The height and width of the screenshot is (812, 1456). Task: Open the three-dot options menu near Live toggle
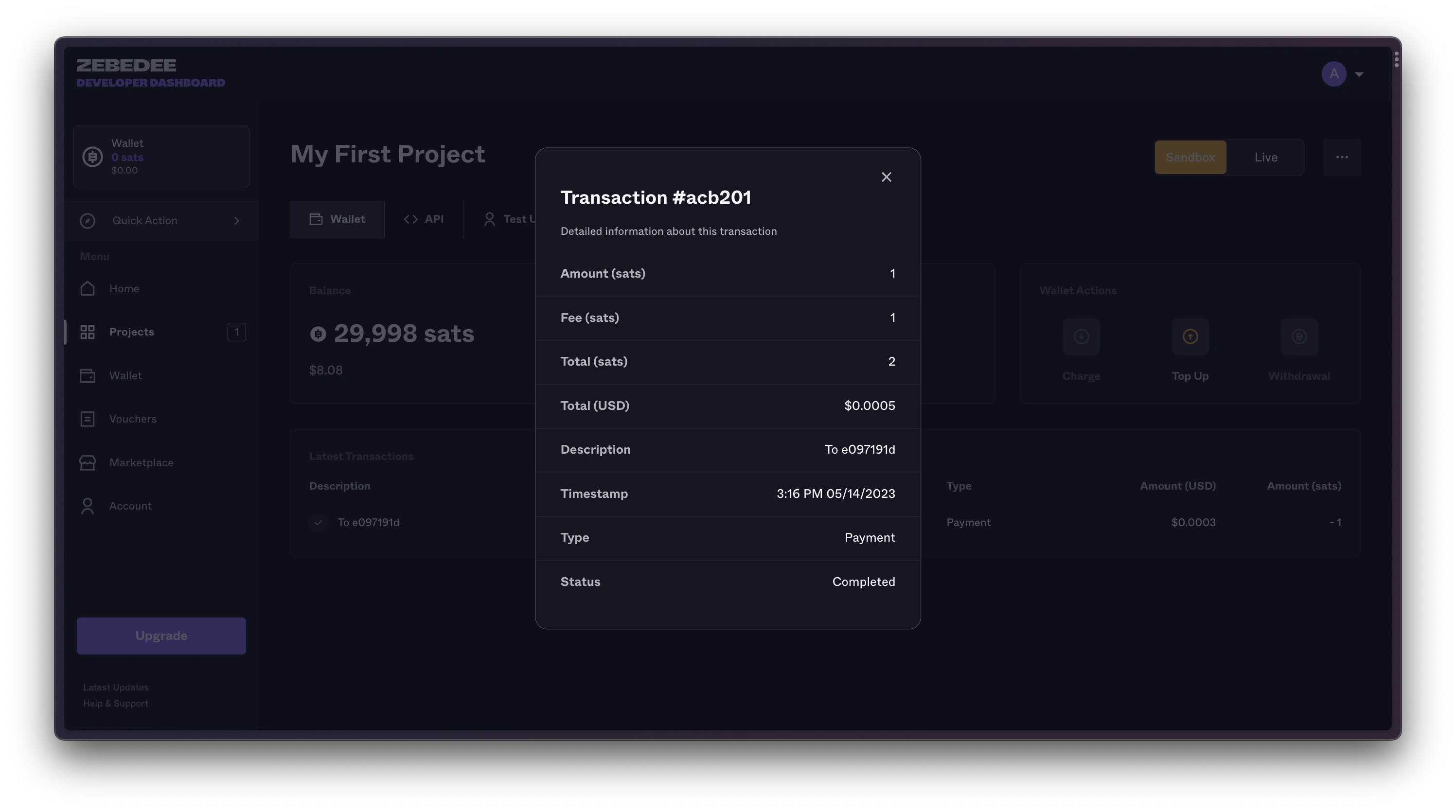[x=1342, y=157]
